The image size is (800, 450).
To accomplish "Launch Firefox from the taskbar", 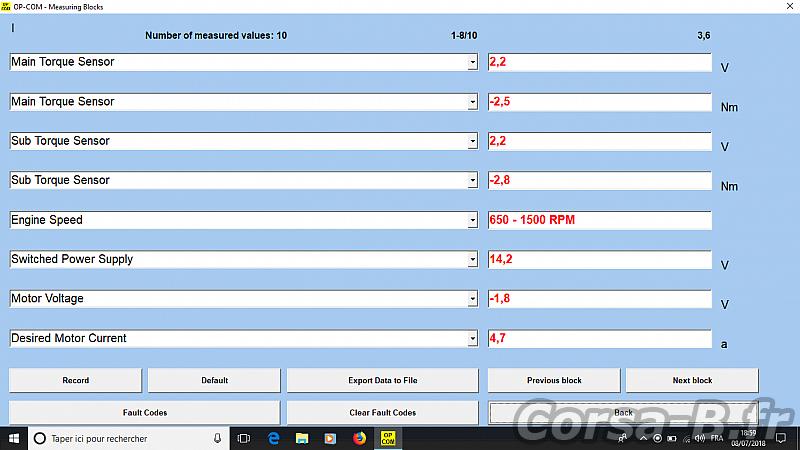I will click(x=359, y=438).
